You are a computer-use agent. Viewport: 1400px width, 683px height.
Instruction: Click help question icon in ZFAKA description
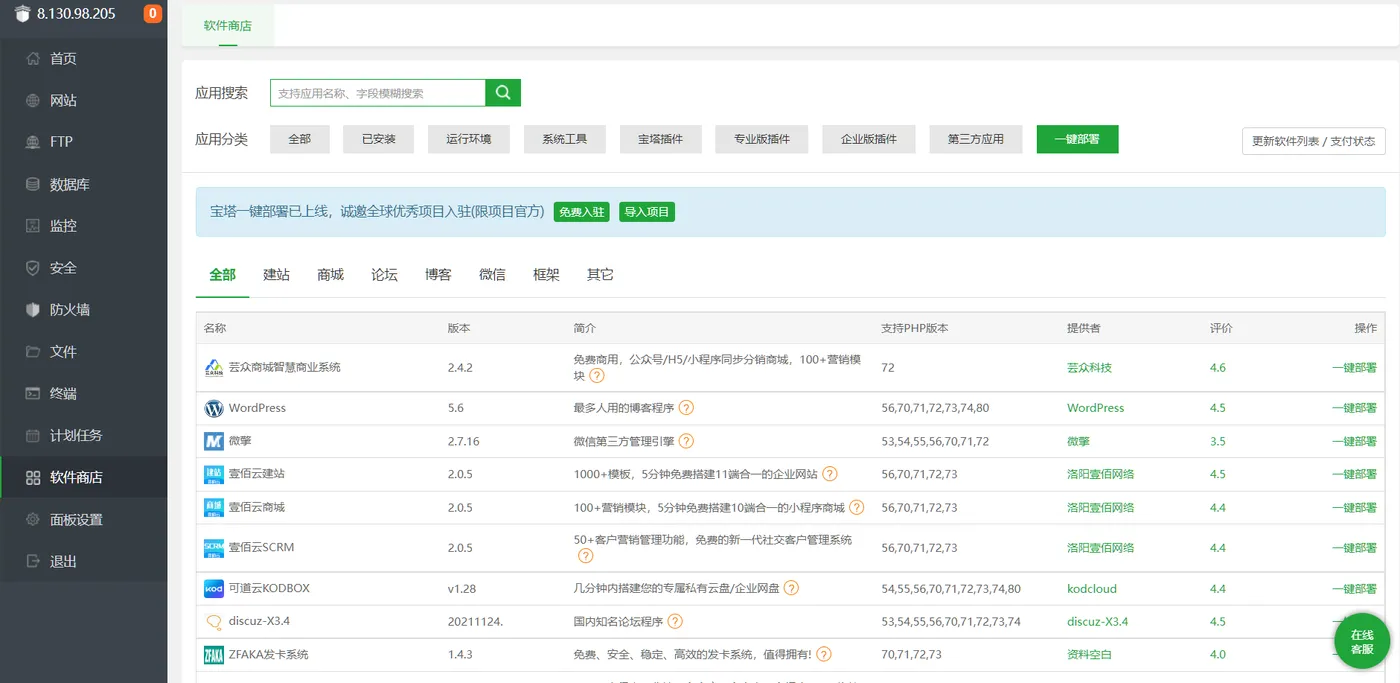824,655
